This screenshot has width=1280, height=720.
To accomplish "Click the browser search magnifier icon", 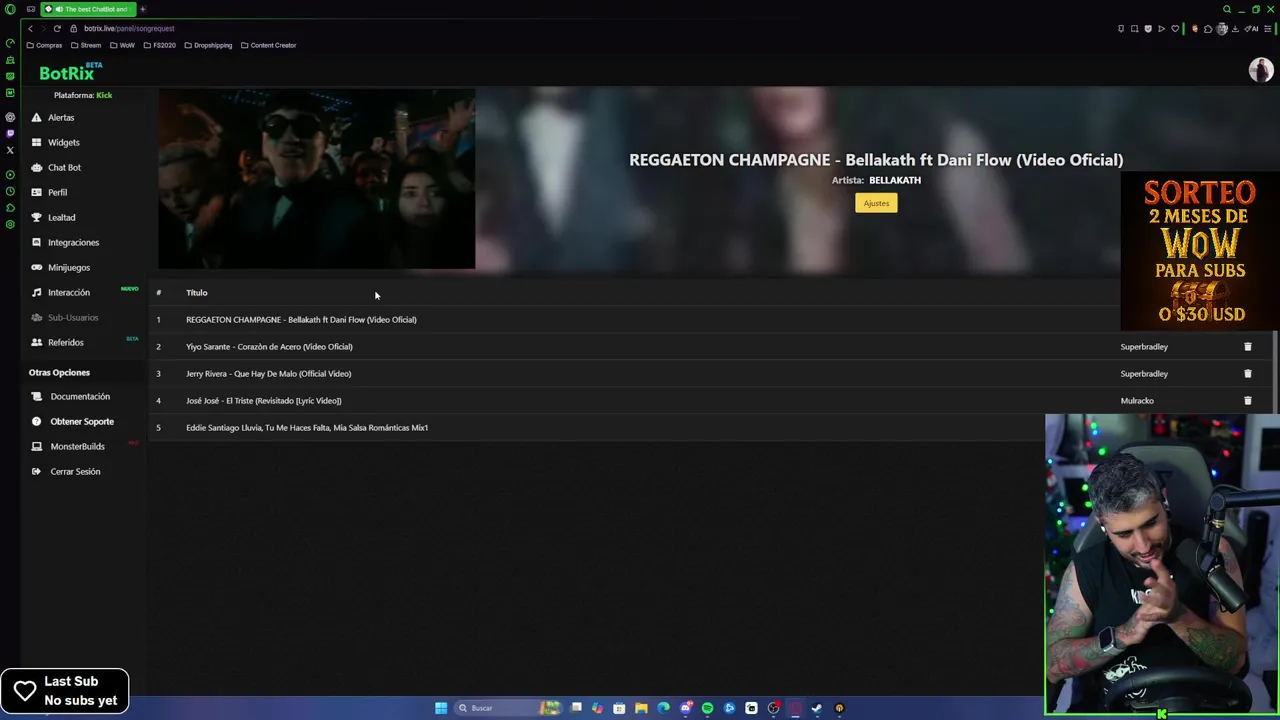I will pyautogui.click(x=1227, y=9).
